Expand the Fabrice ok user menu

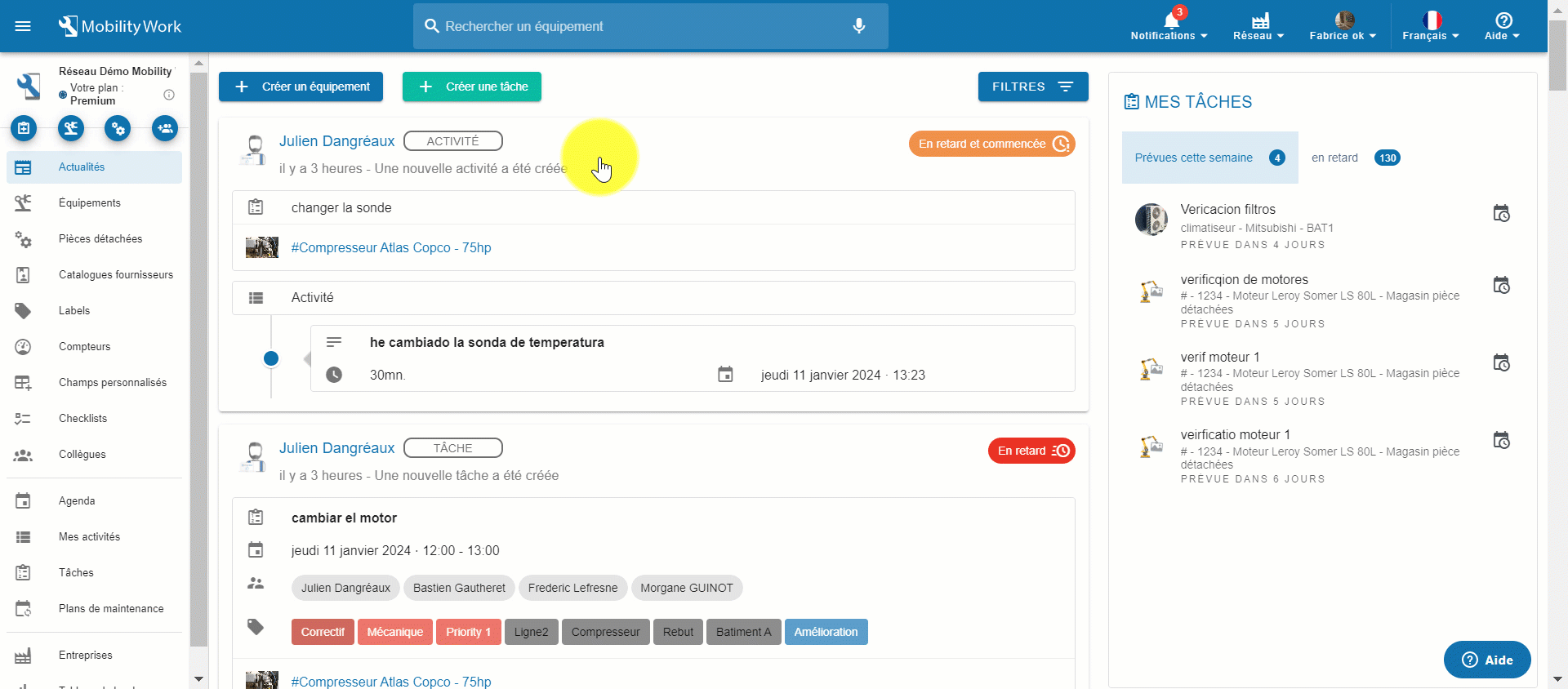point(1343,26)
